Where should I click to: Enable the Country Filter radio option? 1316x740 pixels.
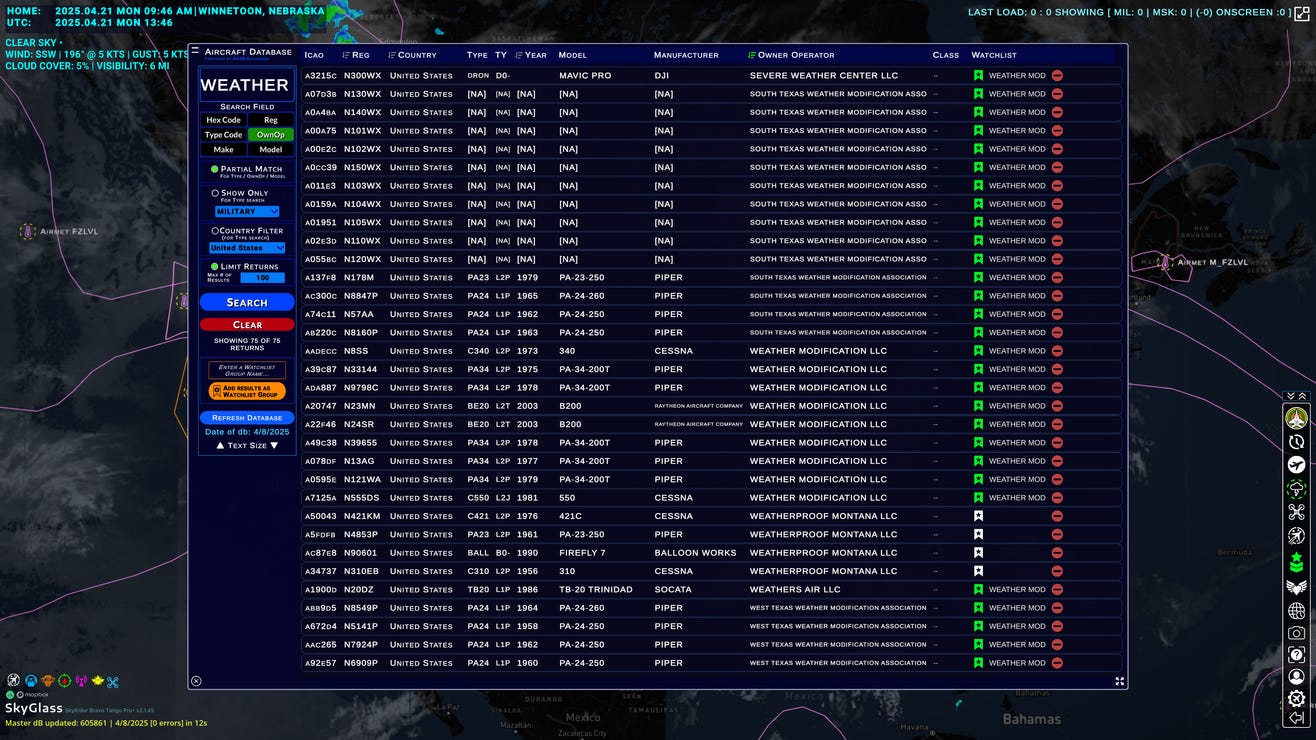pos(215,230)
